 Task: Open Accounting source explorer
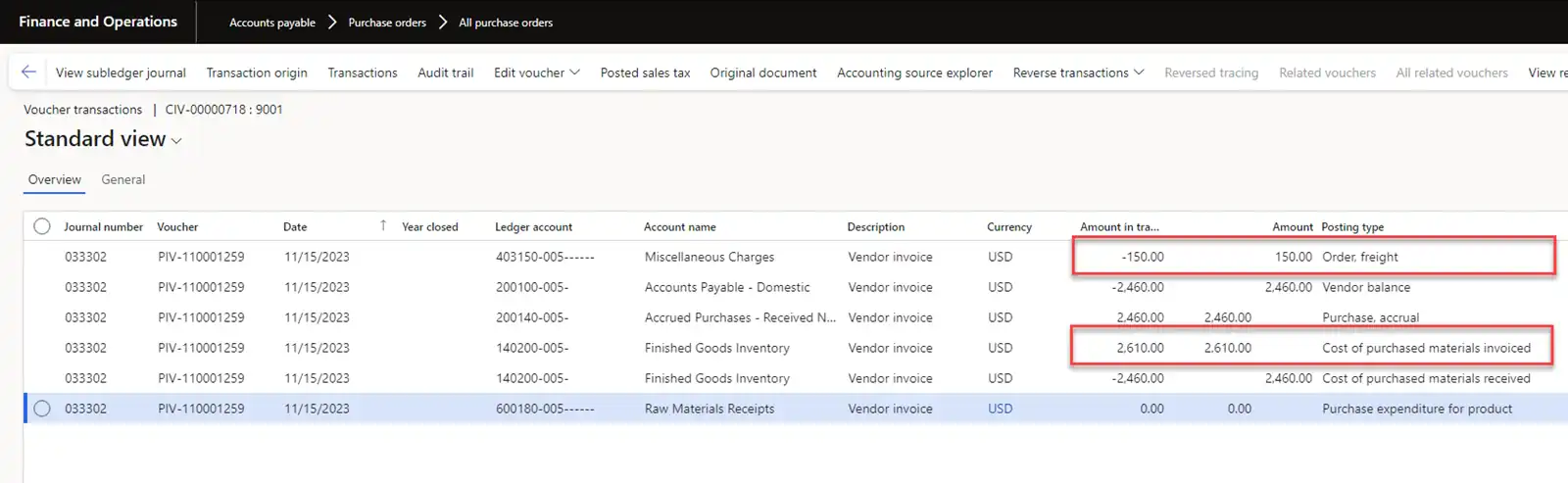914,72
